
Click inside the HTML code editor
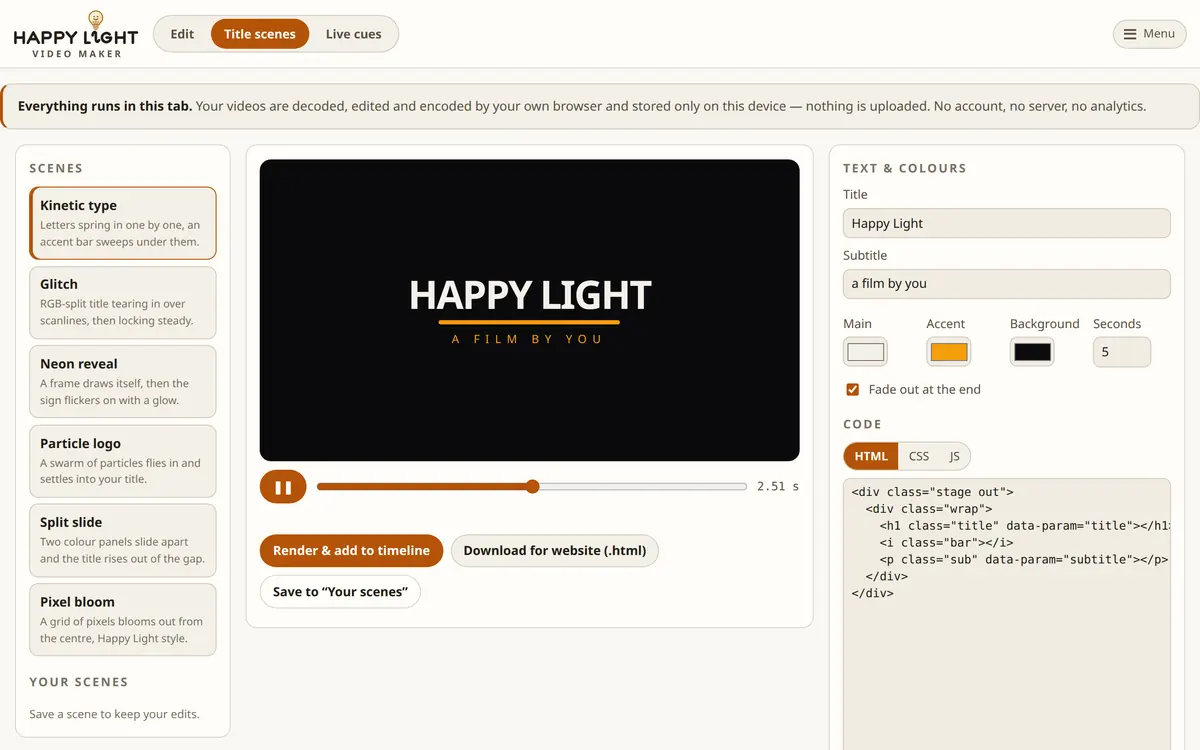pos(1006,614)
